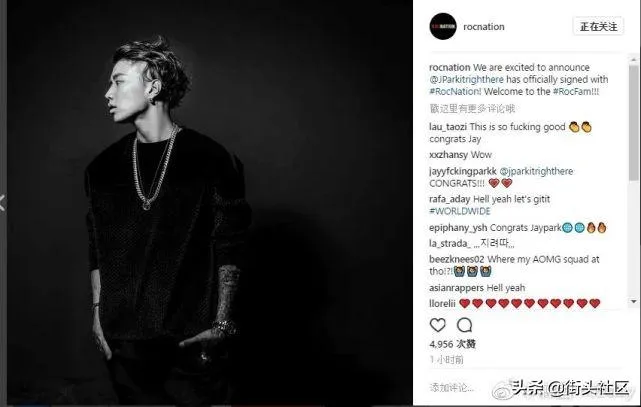Go to previous post with left arrow
Screen dimensions: 641x407
click(x=2, y=203)
